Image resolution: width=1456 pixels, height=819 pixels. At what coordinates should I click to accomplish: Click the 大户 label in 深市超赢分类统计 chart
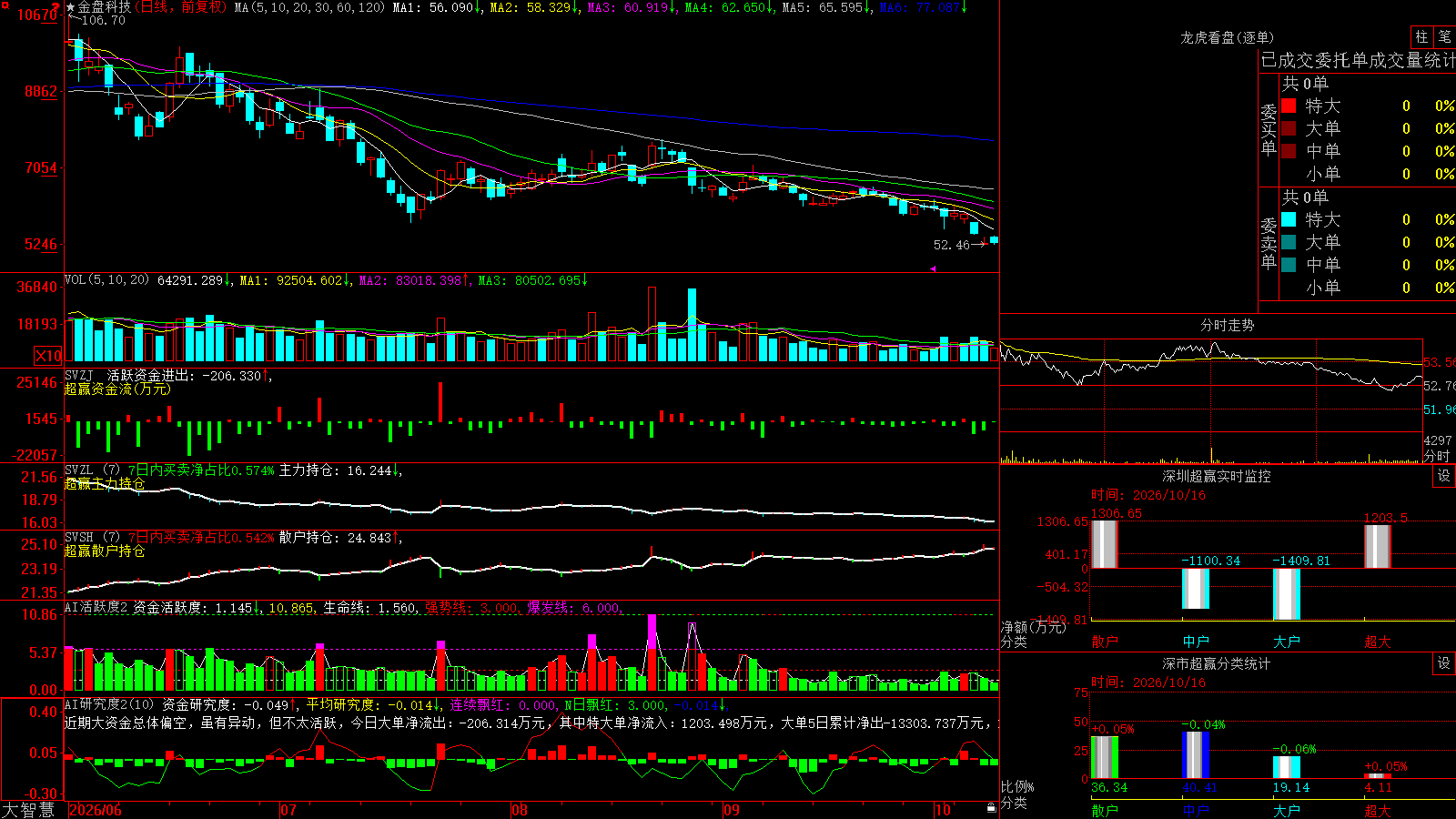(x=1286, y=810)
